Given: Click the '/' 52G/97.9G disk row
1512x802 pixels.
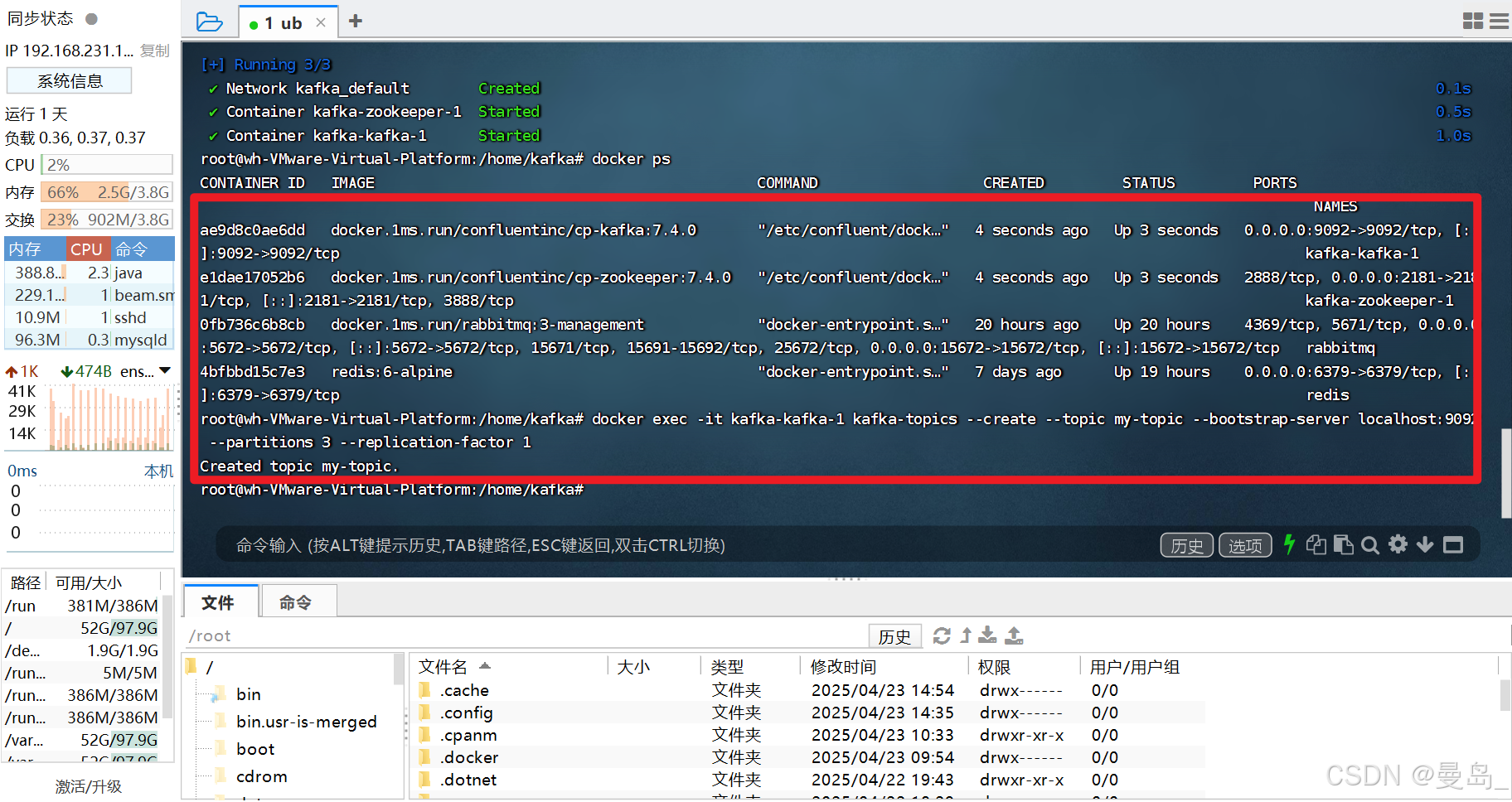Looking at the screenshot, I should point(82,628).
